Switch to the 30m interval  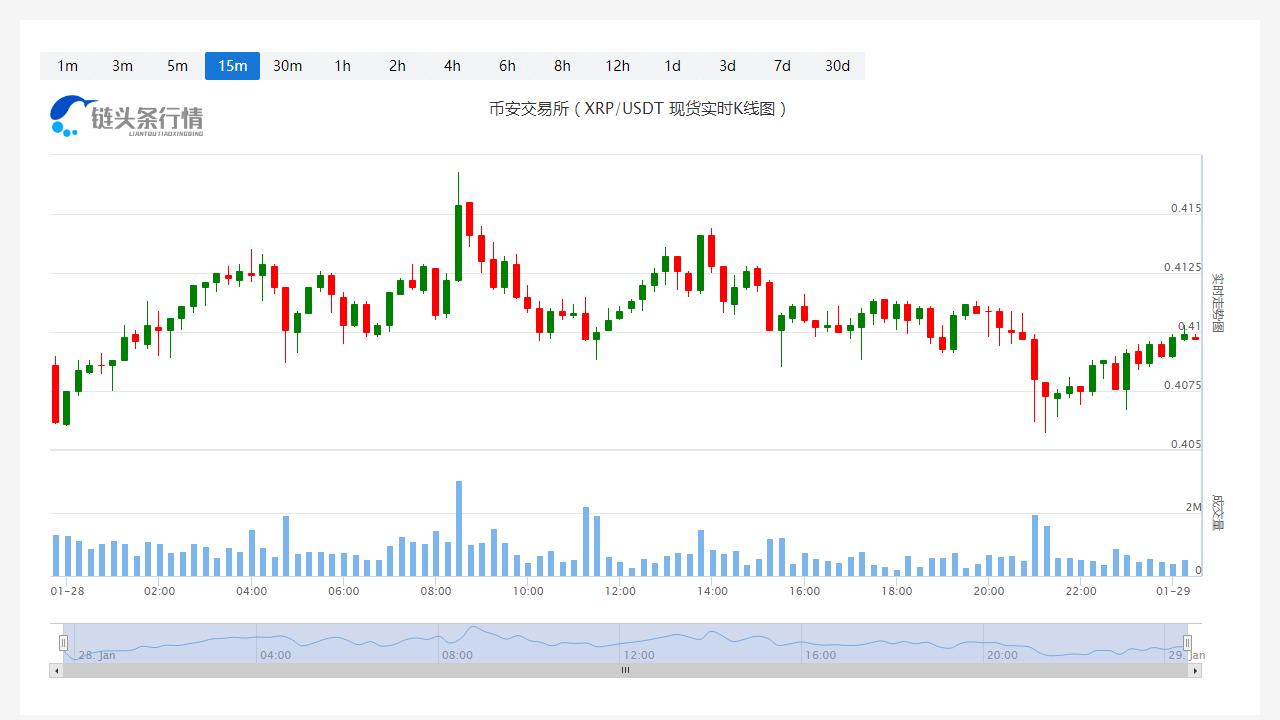(287, 66)
